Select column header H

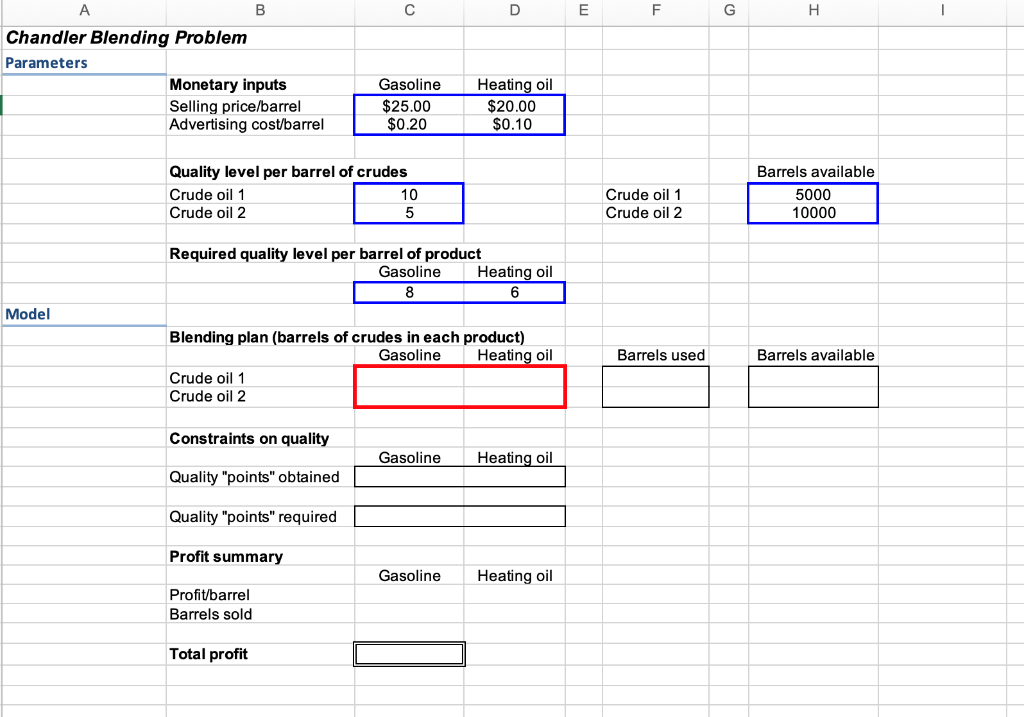813,11
